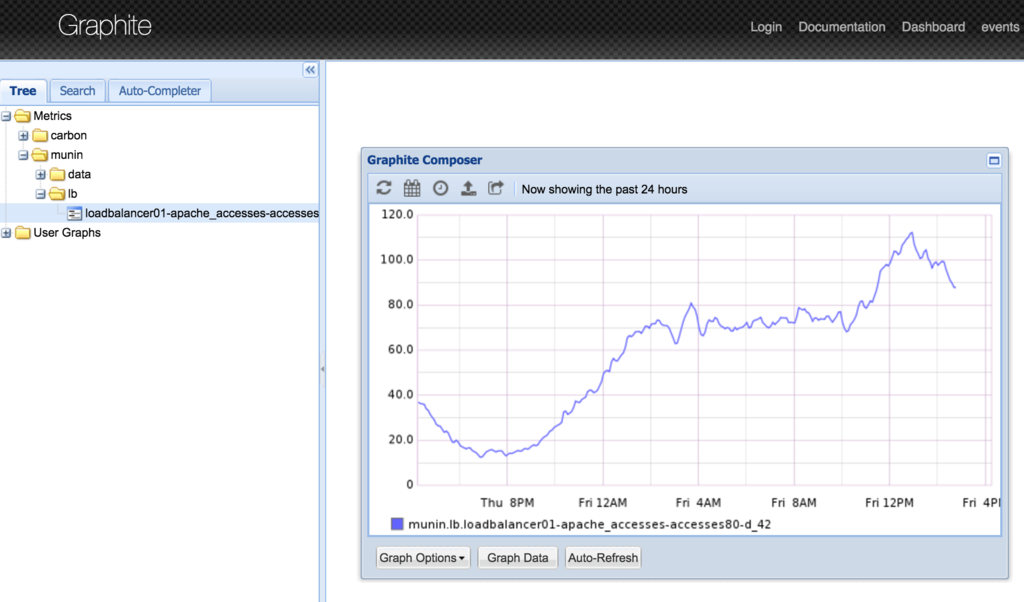Image resolution: width=1024 pixels, height=602 pixels.
Task: Switch to the Search tab
Action: pyautogui.click(x=78, y=91)
